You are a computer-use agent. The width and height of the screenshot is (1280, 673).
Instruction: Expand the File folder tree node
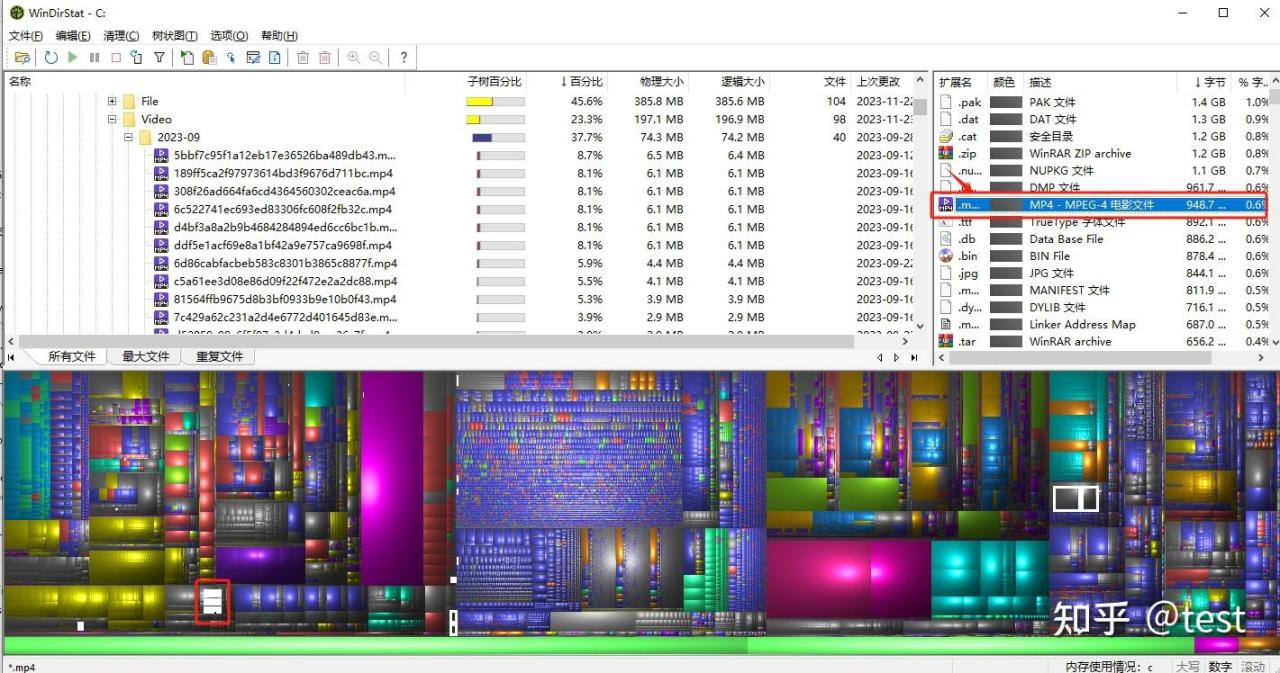coord(112,101)
